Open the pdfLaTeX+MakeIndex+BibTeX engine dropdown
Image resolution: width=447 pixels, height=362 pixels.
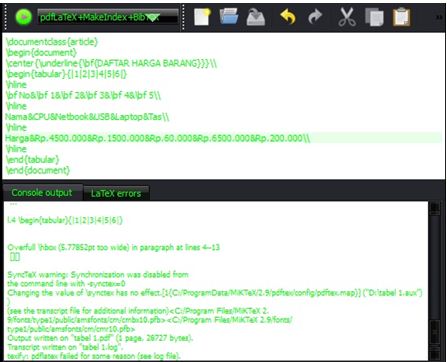click(x=108, y=17)
